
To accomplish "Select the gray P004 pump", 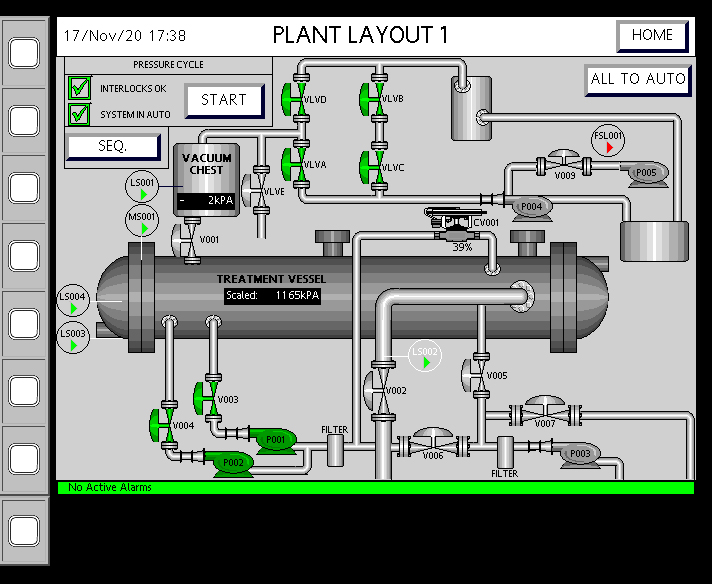I will [530, 206].
